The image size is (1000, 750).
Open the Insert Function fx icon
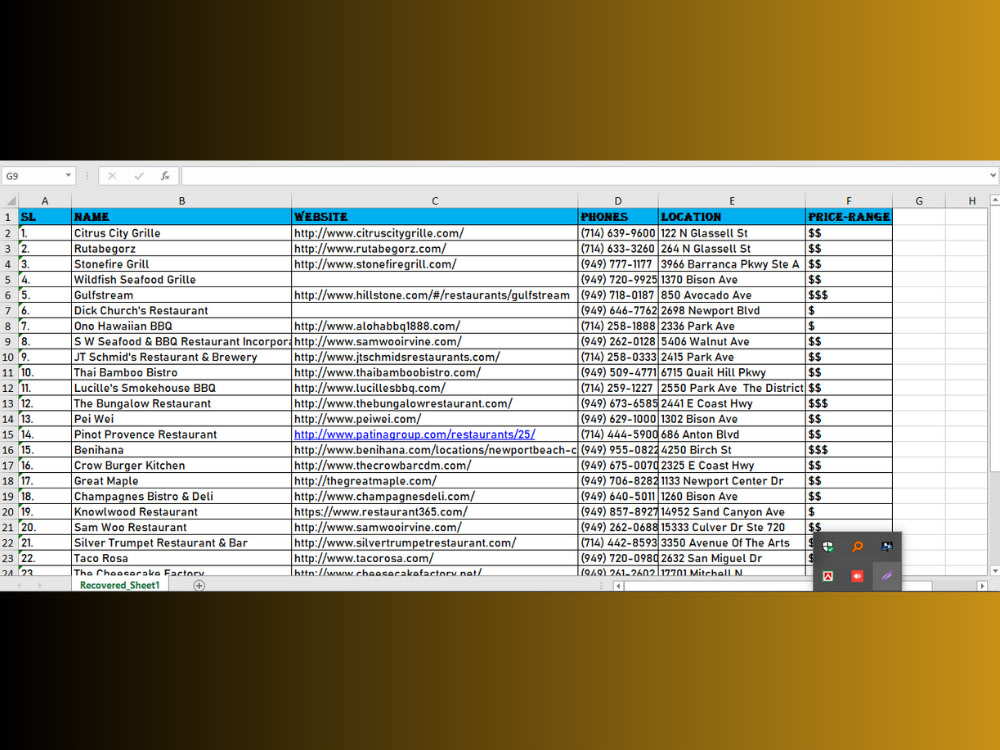pos(165,176)
